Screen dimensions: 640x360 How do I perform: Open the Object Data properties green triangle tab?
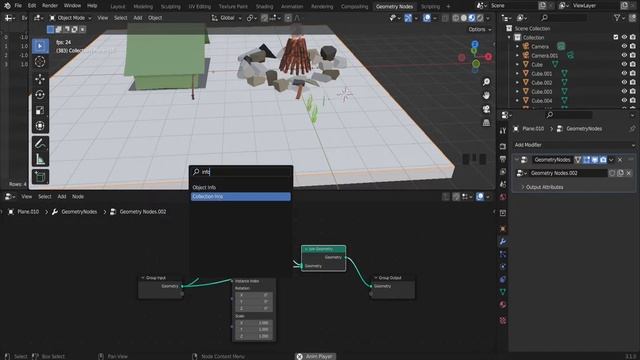pyautogui.click(x=503, y=292)
